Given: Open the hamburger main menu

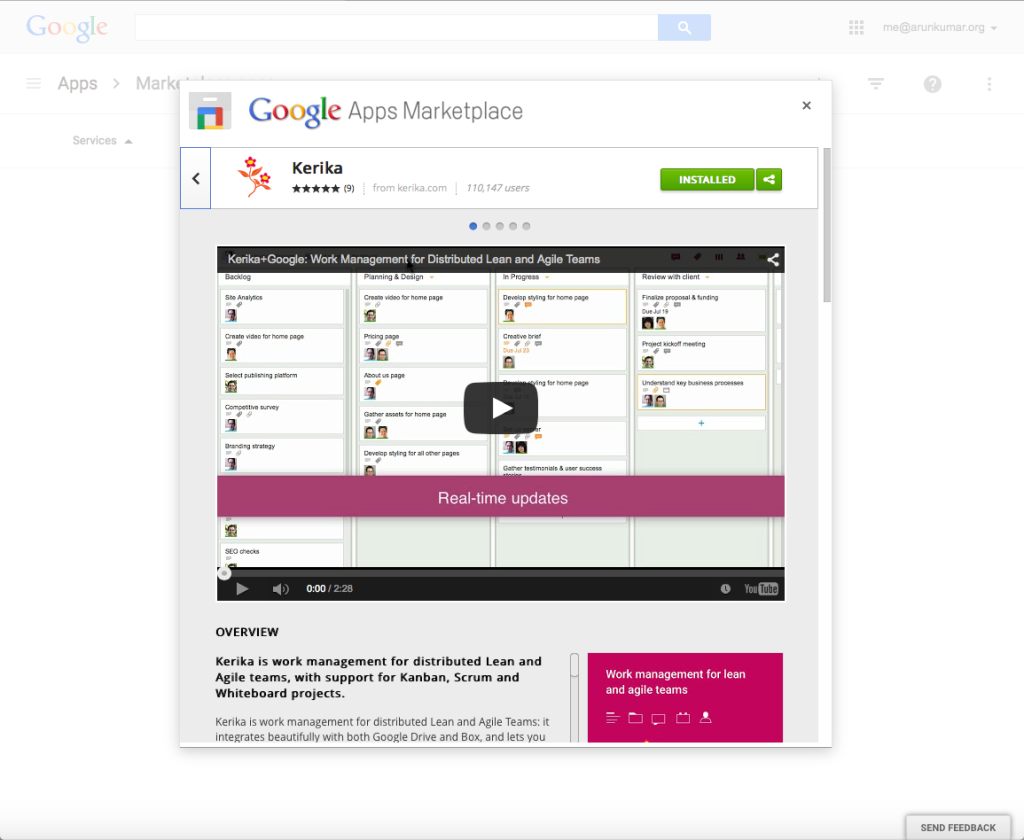Looking at the screenshot, I should pyautogui.click(x=33, y=84).
